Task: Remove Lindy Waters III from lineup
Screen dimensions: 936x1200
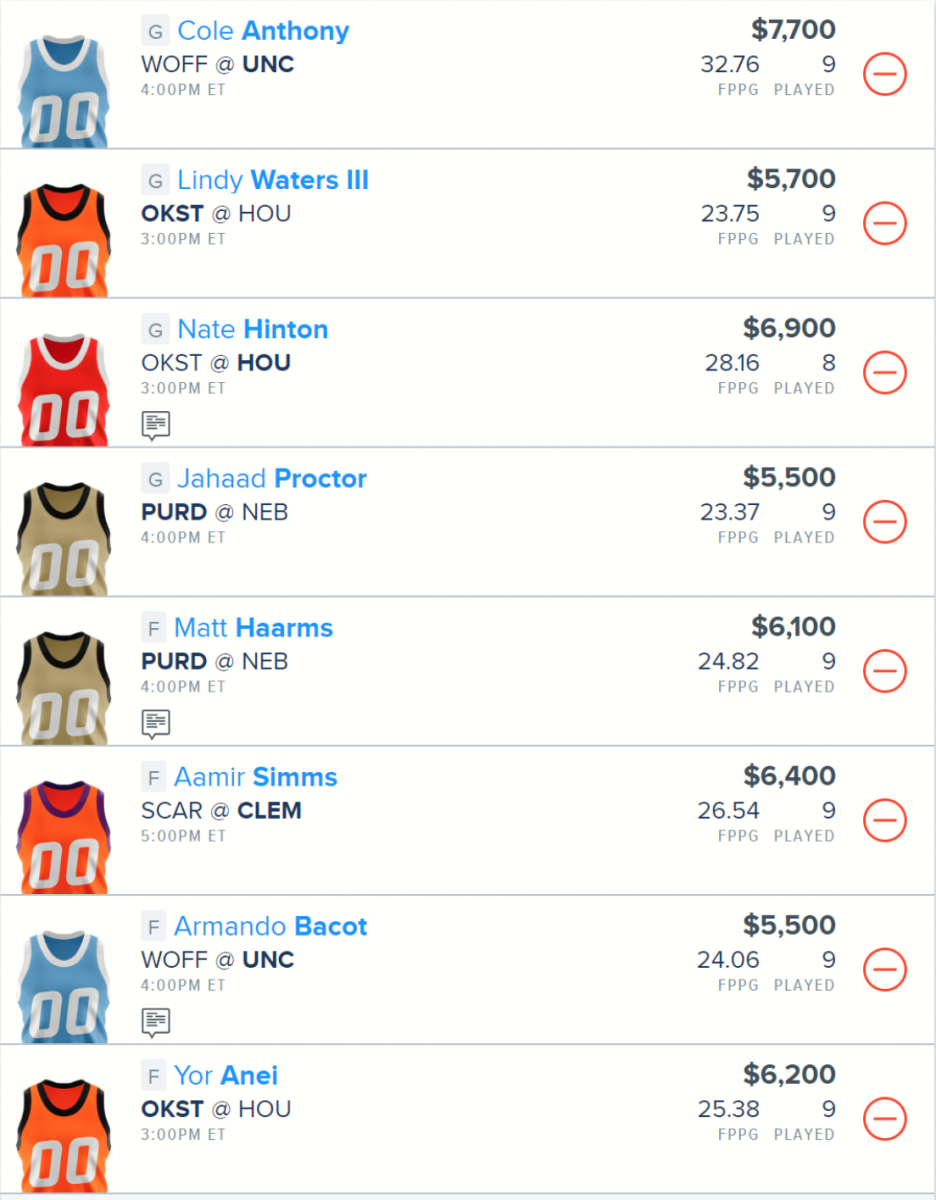Action: coord(885,224)
